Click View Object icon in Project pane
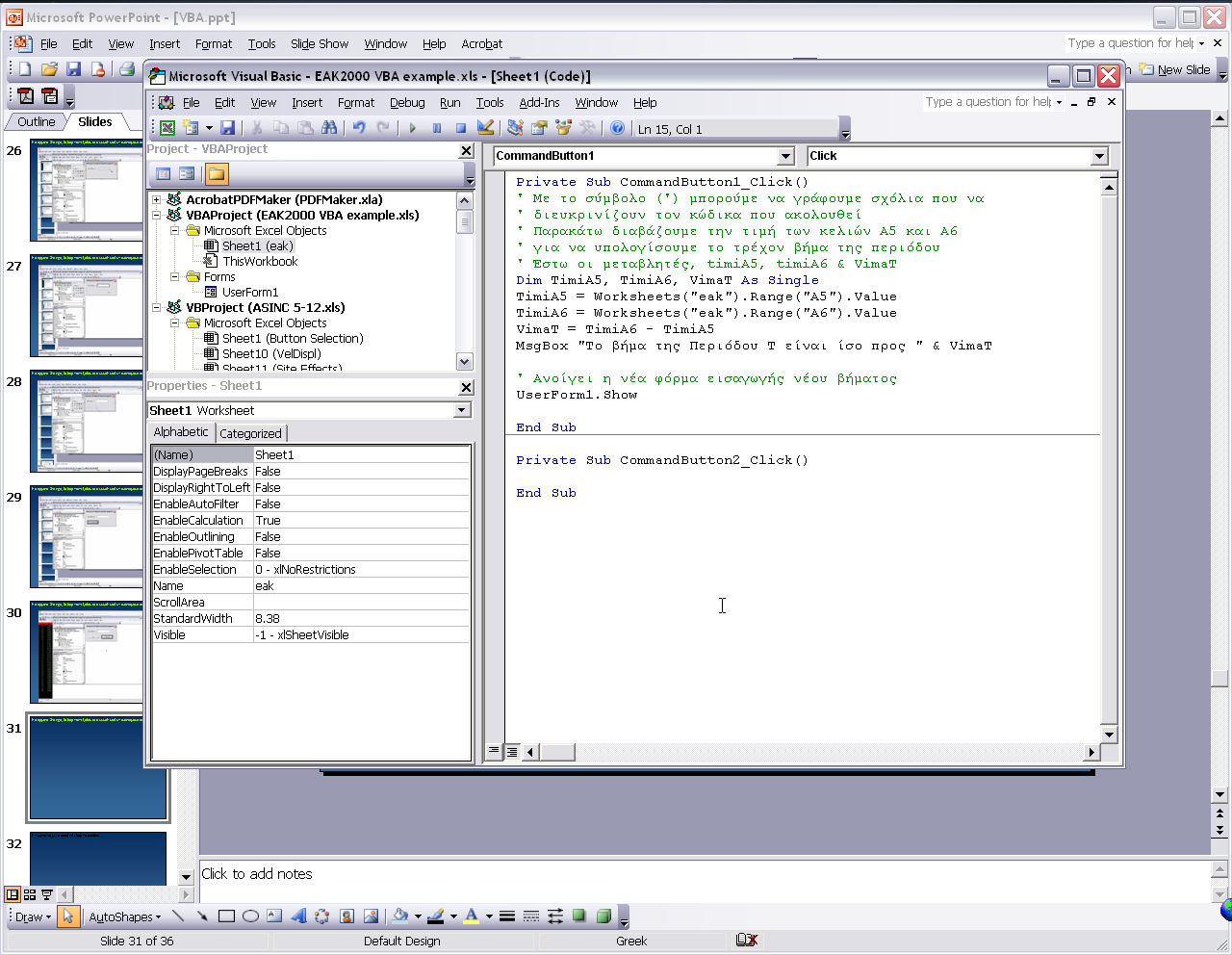This screenshot has height=955, width=1232. [187, 174]
